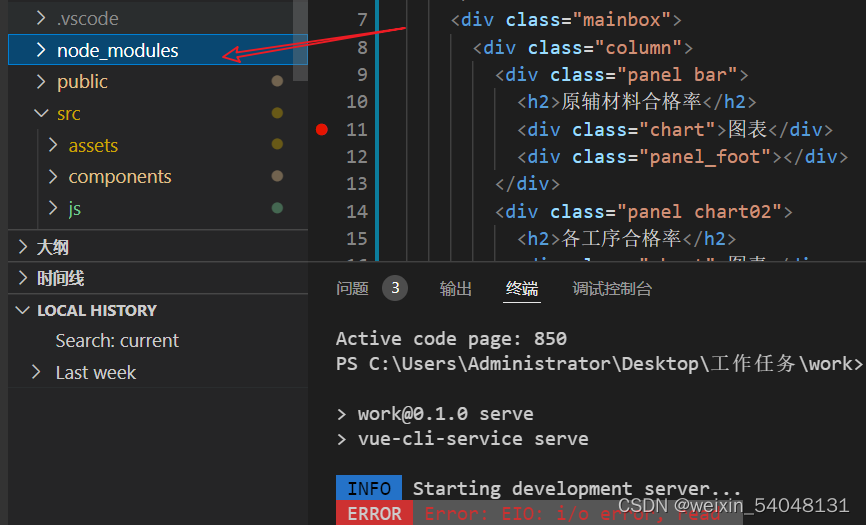Click the closing </div> on line 13
This screenshot has width=866, height=525.
527,184
